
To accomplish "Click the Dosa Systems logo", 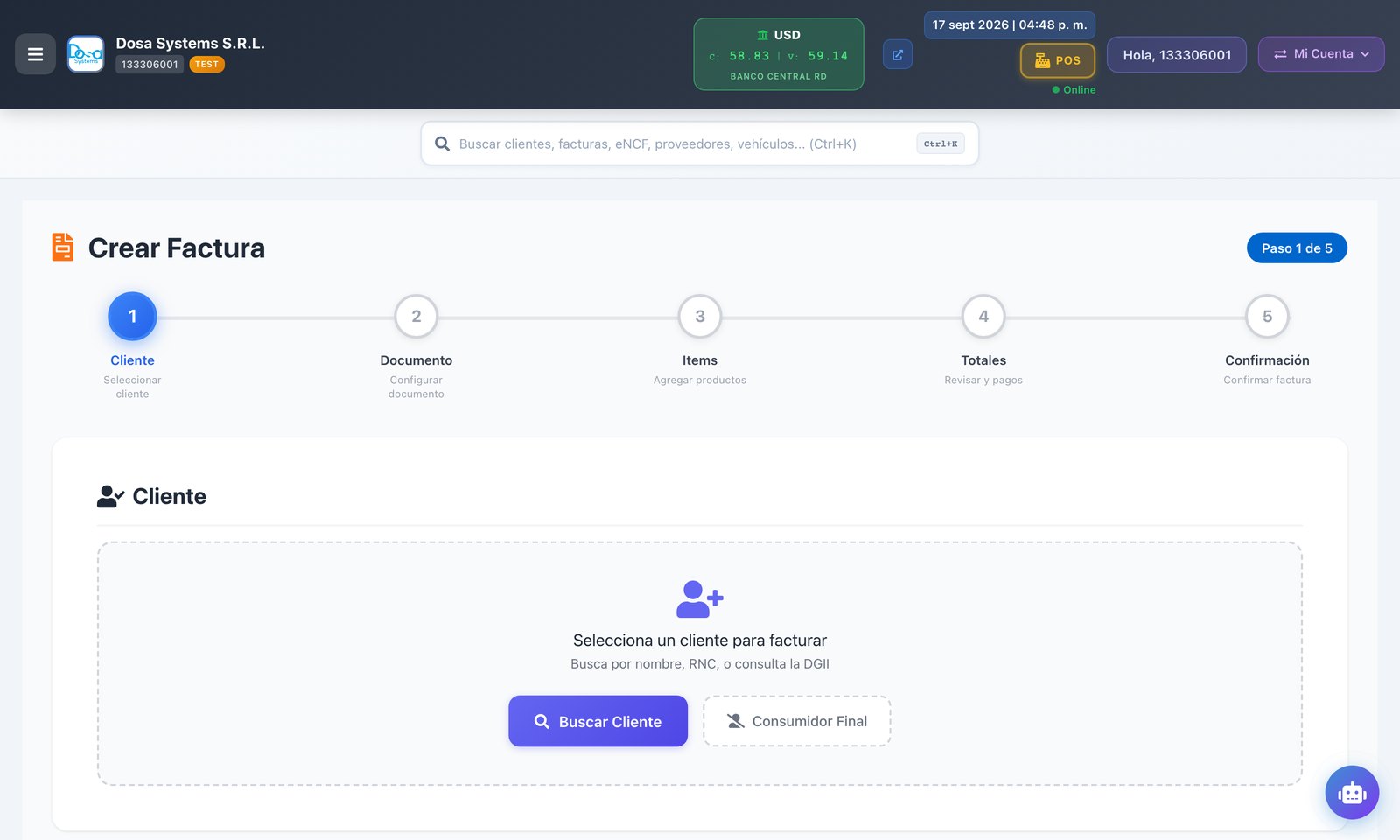I will point(86,54).
